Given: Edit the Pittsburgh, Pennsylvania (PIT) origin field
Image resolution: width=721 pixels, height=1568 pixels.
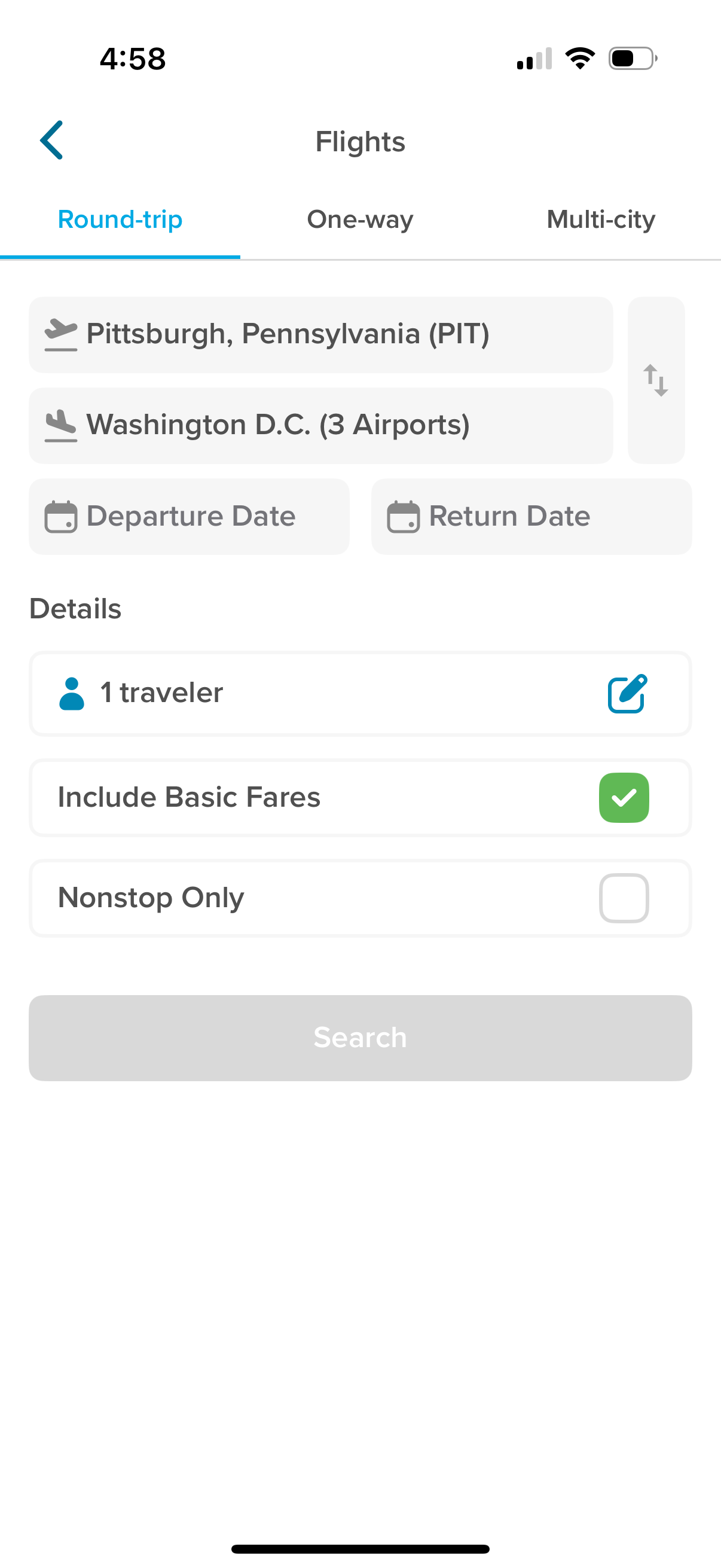Looking at the screenshot, I should 320,335.
